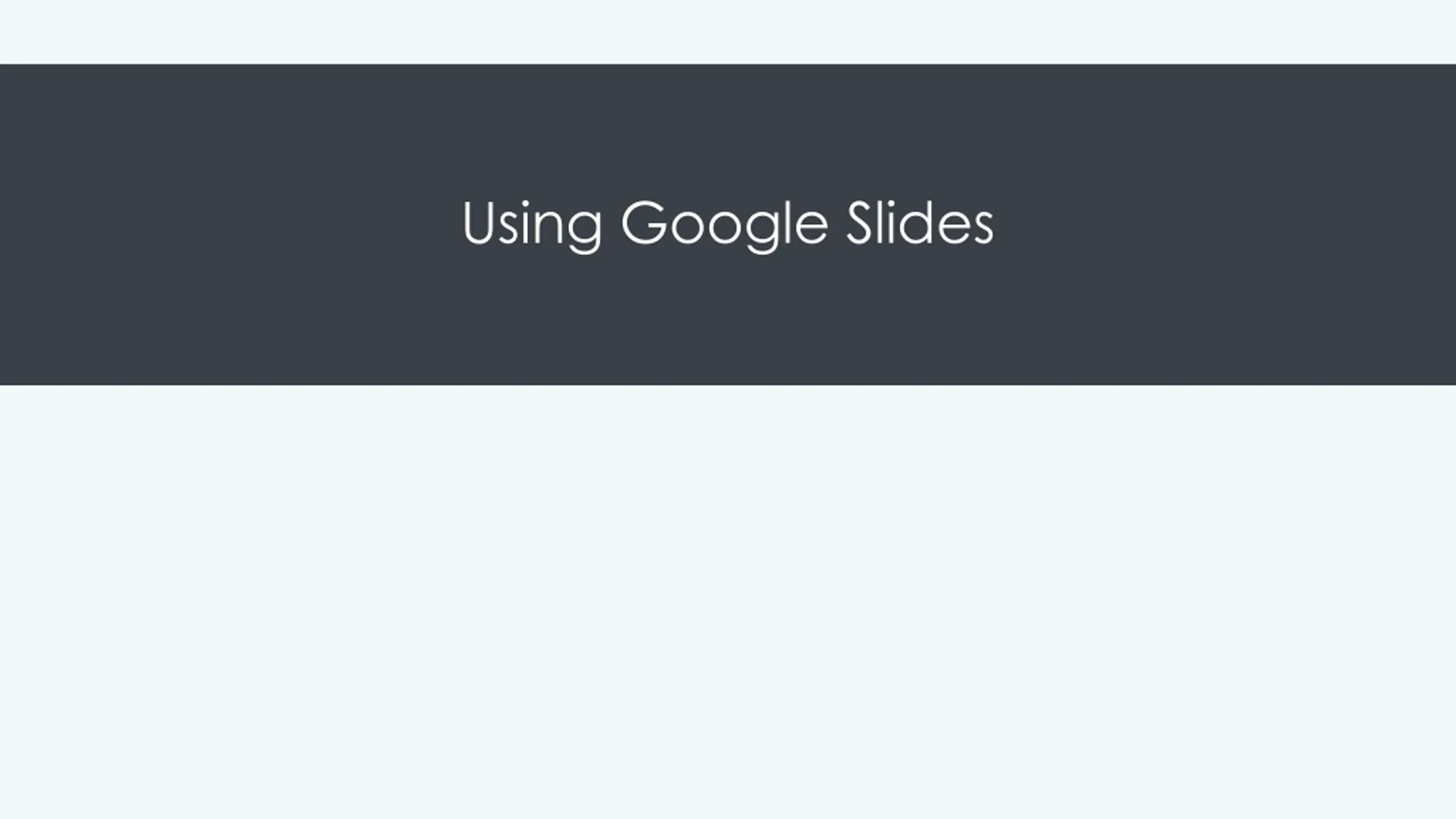Click the capital "G" in Google
Image resolution: width=1456 pixels, height=819 pixels.
(644, 222)
